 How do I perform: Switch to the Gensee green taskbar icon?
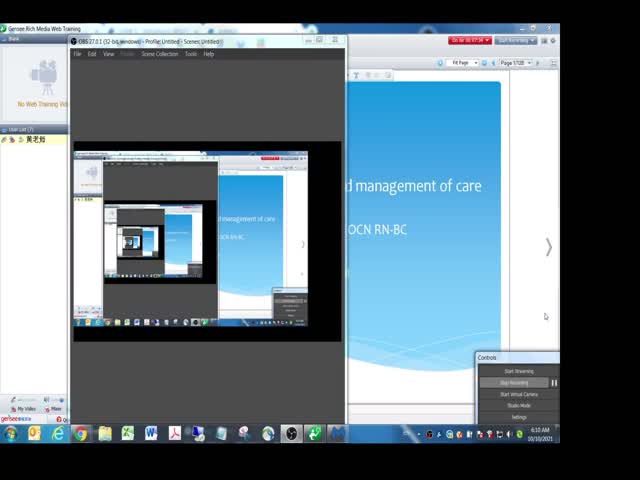315,433
